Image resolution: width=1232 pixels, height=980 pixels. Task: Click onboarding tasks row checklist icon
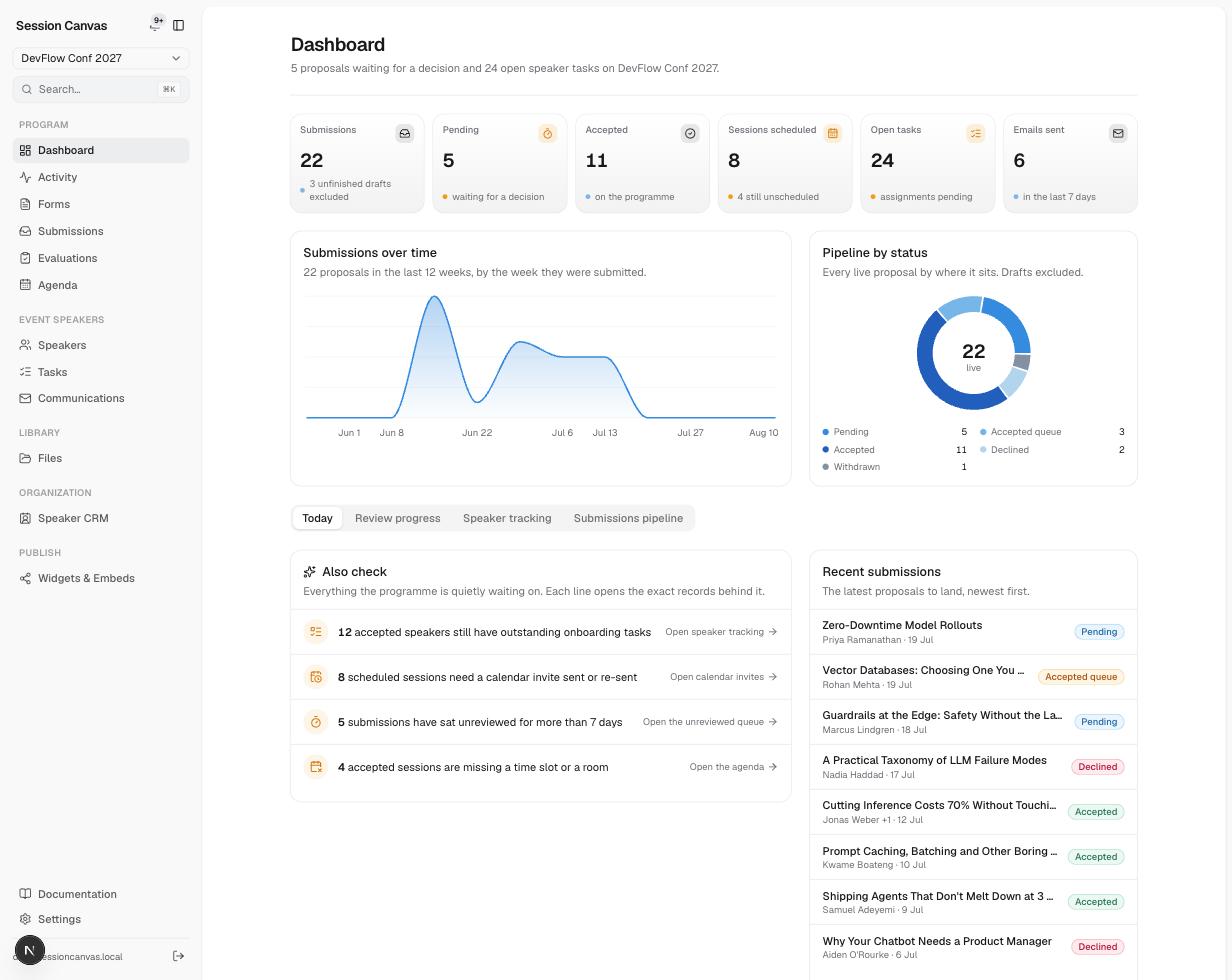(316, 632)
